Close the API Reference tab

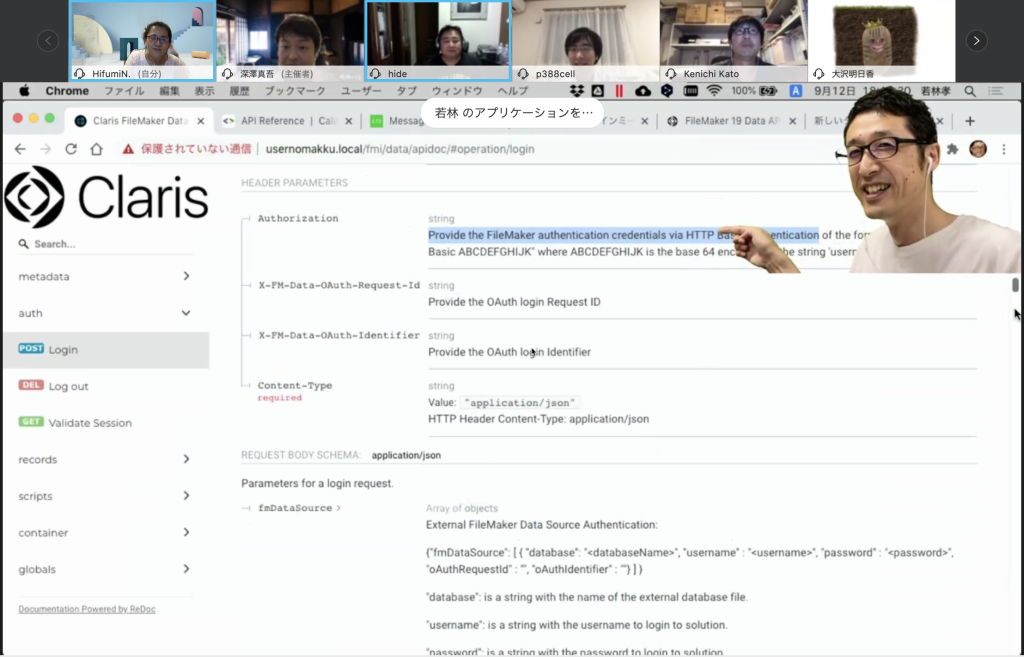[349, 121]
